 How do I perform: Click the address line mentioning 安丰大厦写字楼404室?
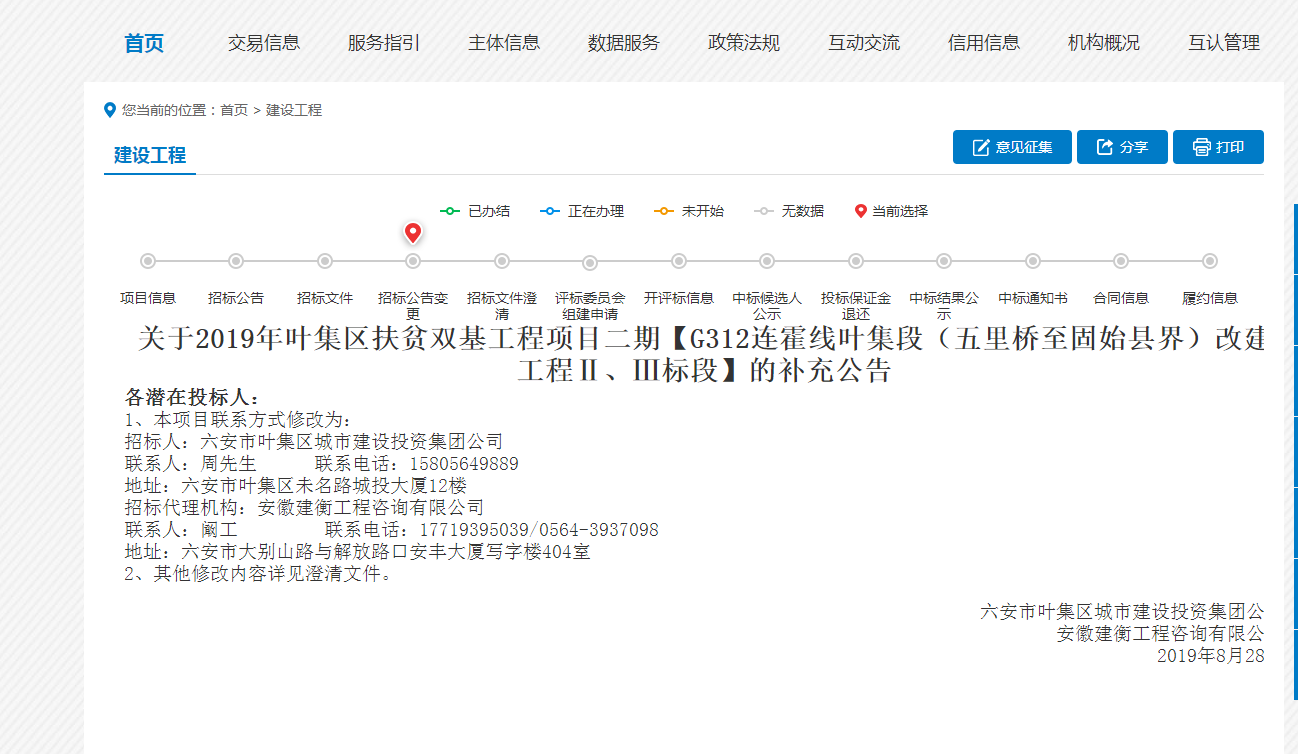pos(358,552)
